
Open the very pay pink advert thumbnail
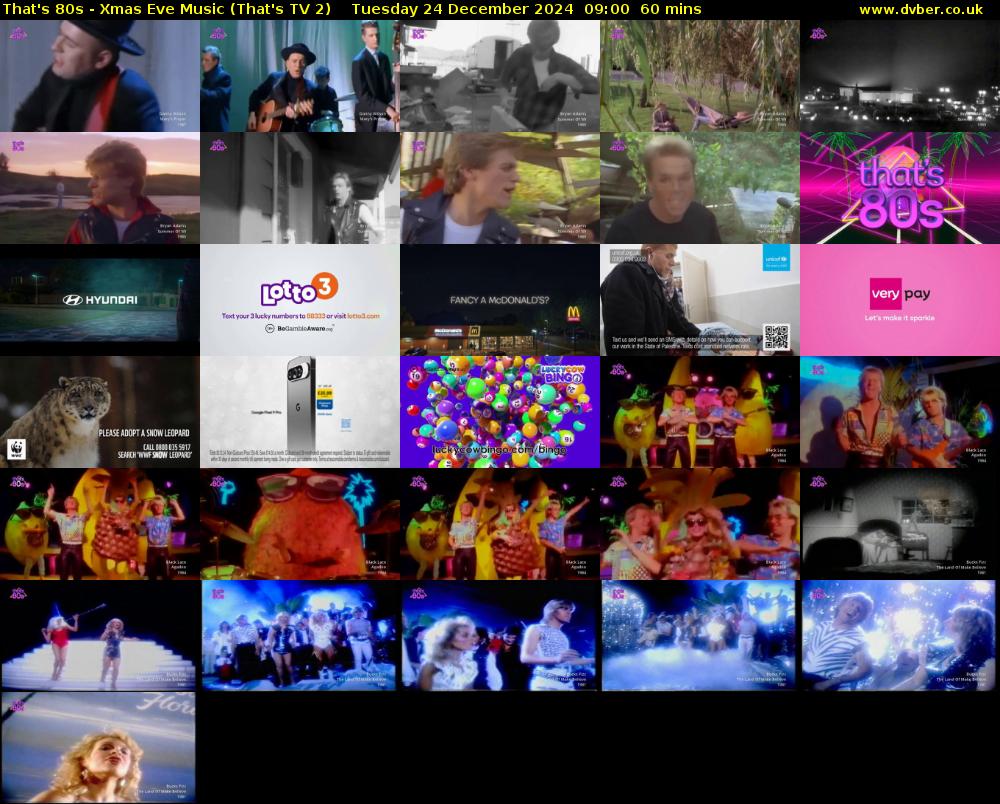click(900, 300)
